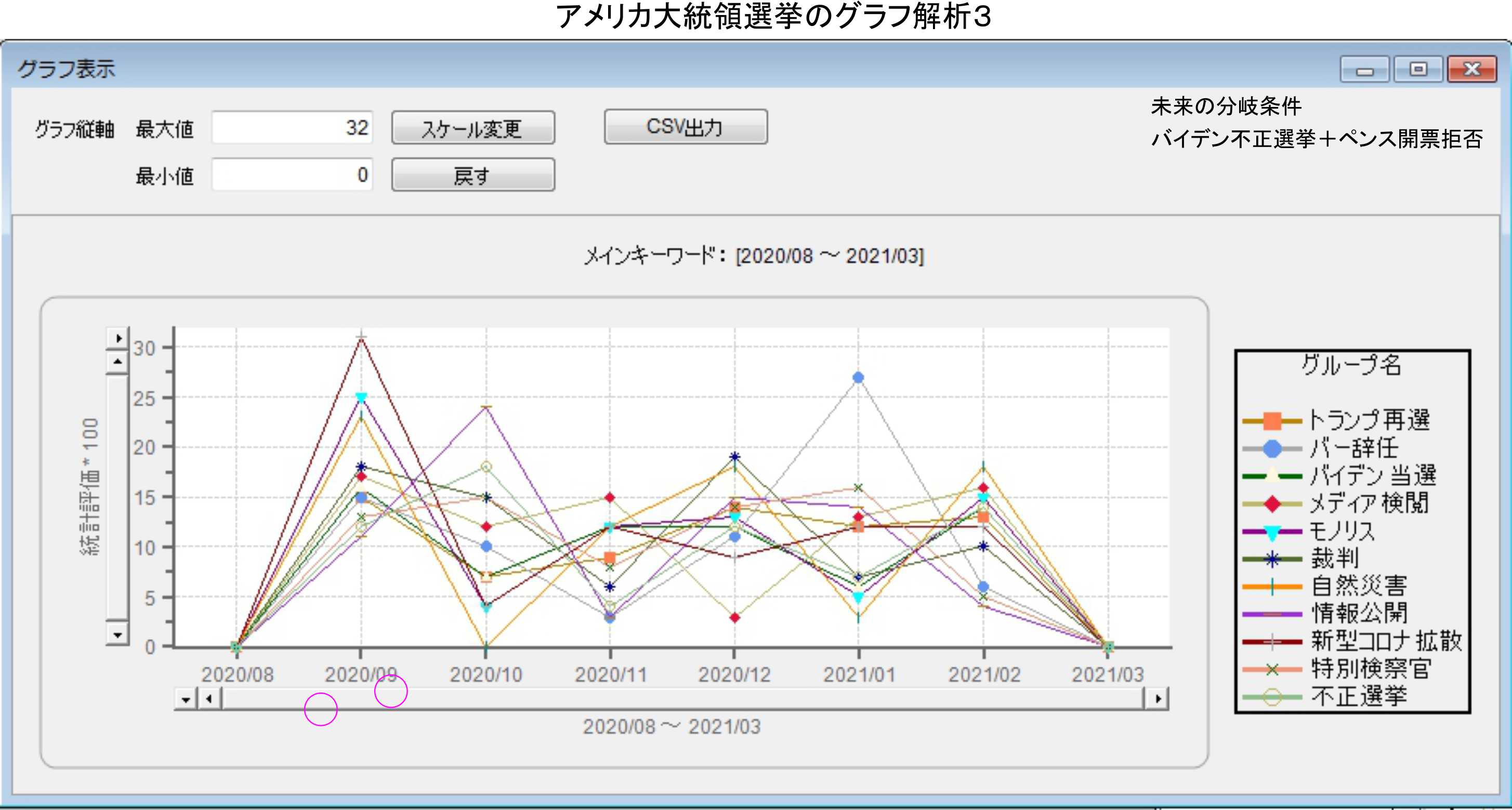Click the horizontal date range scrollbar track
The image size is (1512, 810).
[681, 699]
